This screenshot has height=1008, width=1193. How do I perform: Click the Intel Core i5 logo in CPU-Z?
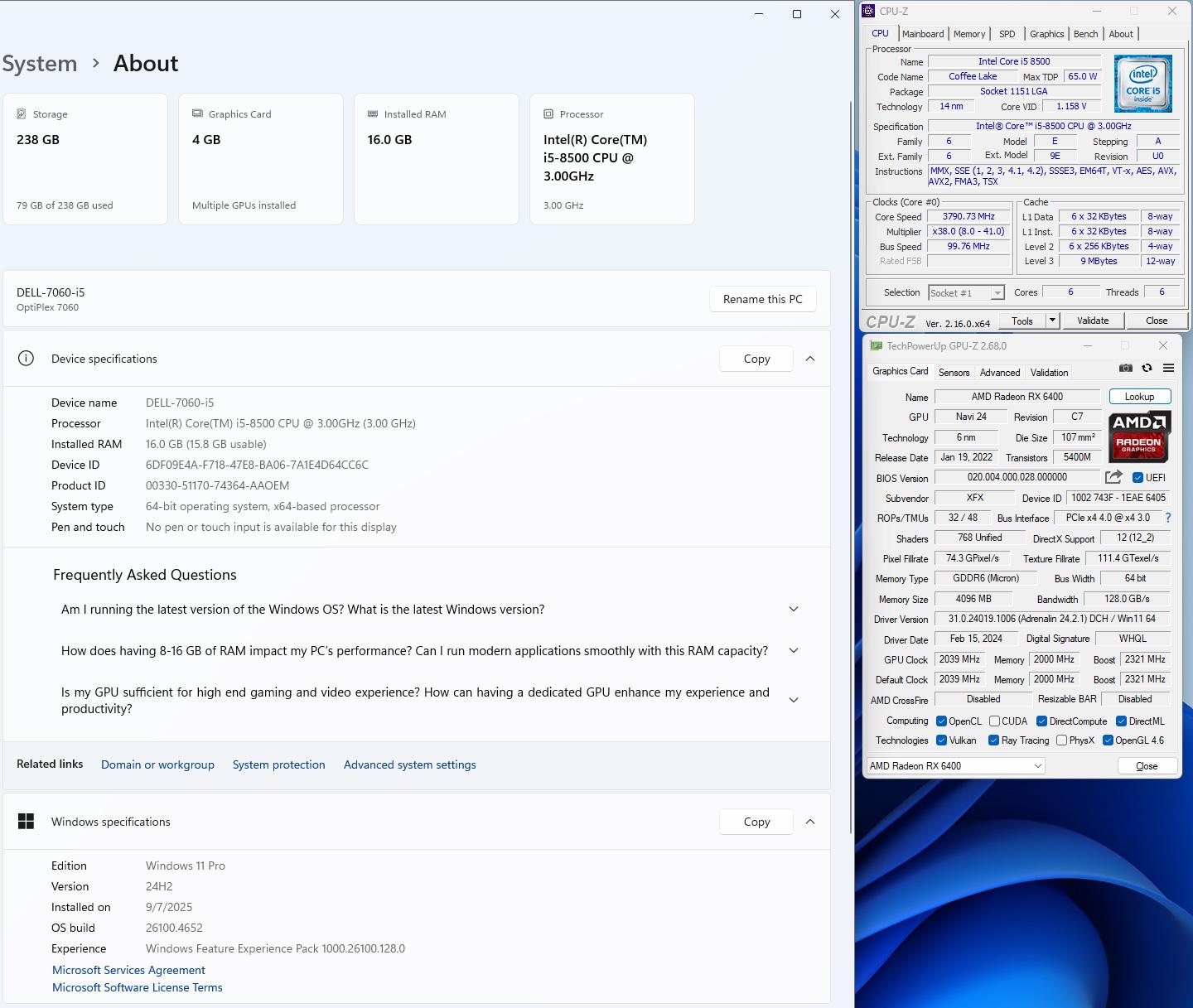1143,84
